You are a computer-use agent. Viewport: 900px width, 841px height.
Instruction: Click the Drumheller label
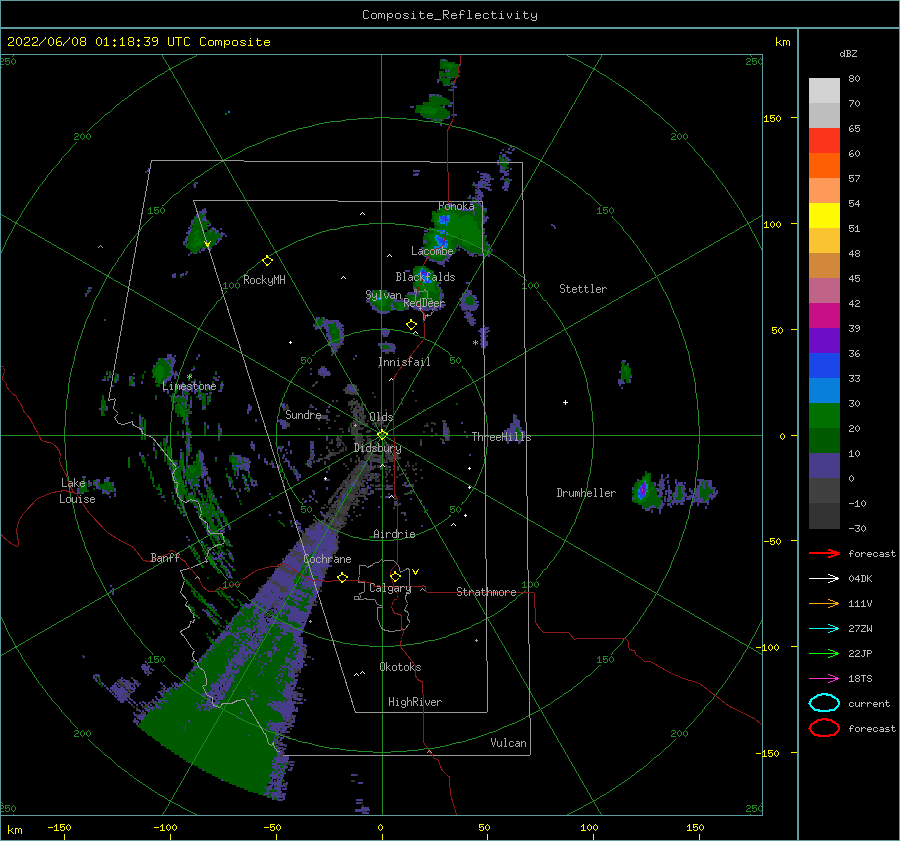click(x=586, y=493)
